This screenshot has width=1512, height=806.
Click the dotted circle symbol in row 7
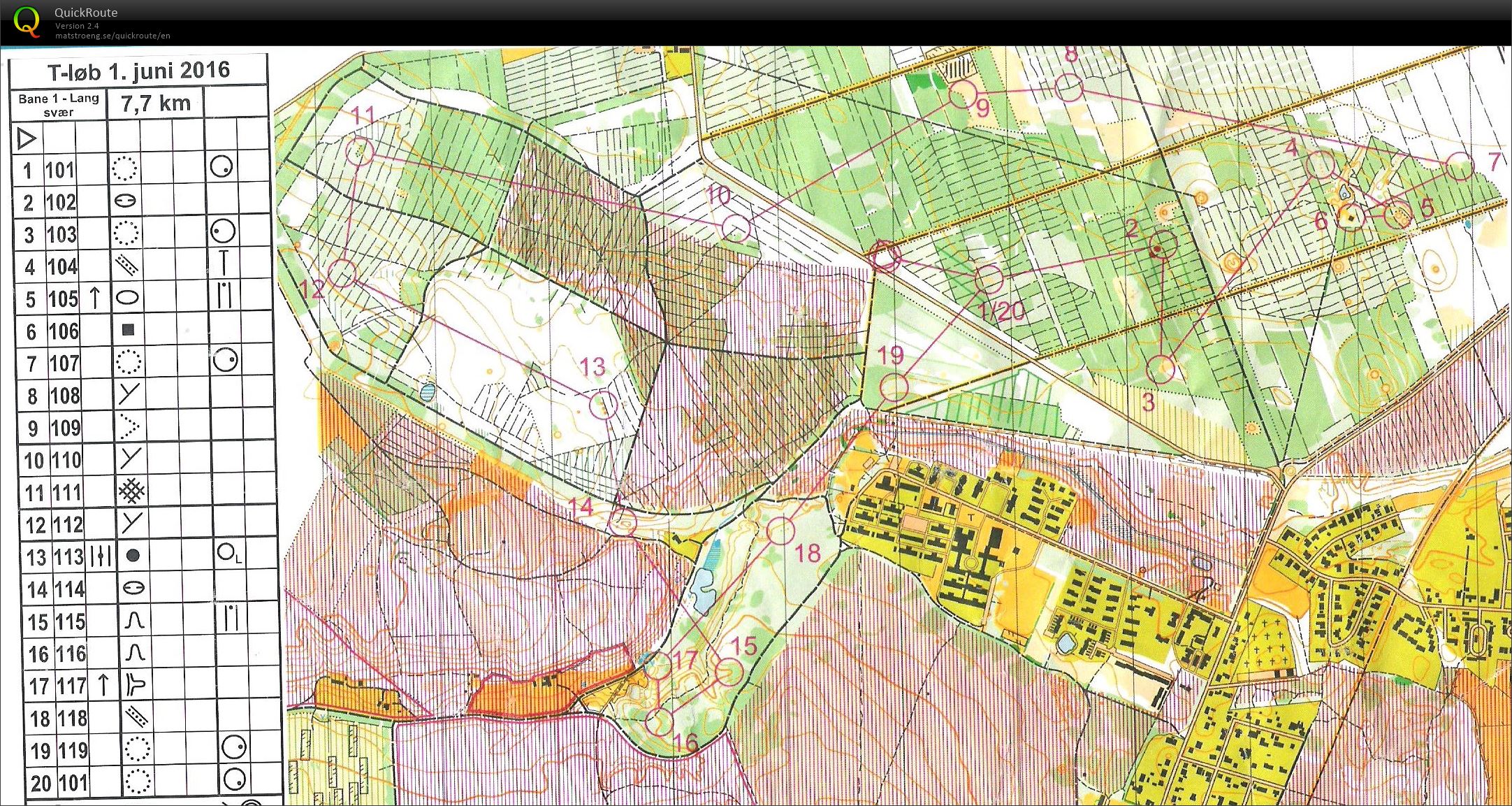click(x=128, y=362)
